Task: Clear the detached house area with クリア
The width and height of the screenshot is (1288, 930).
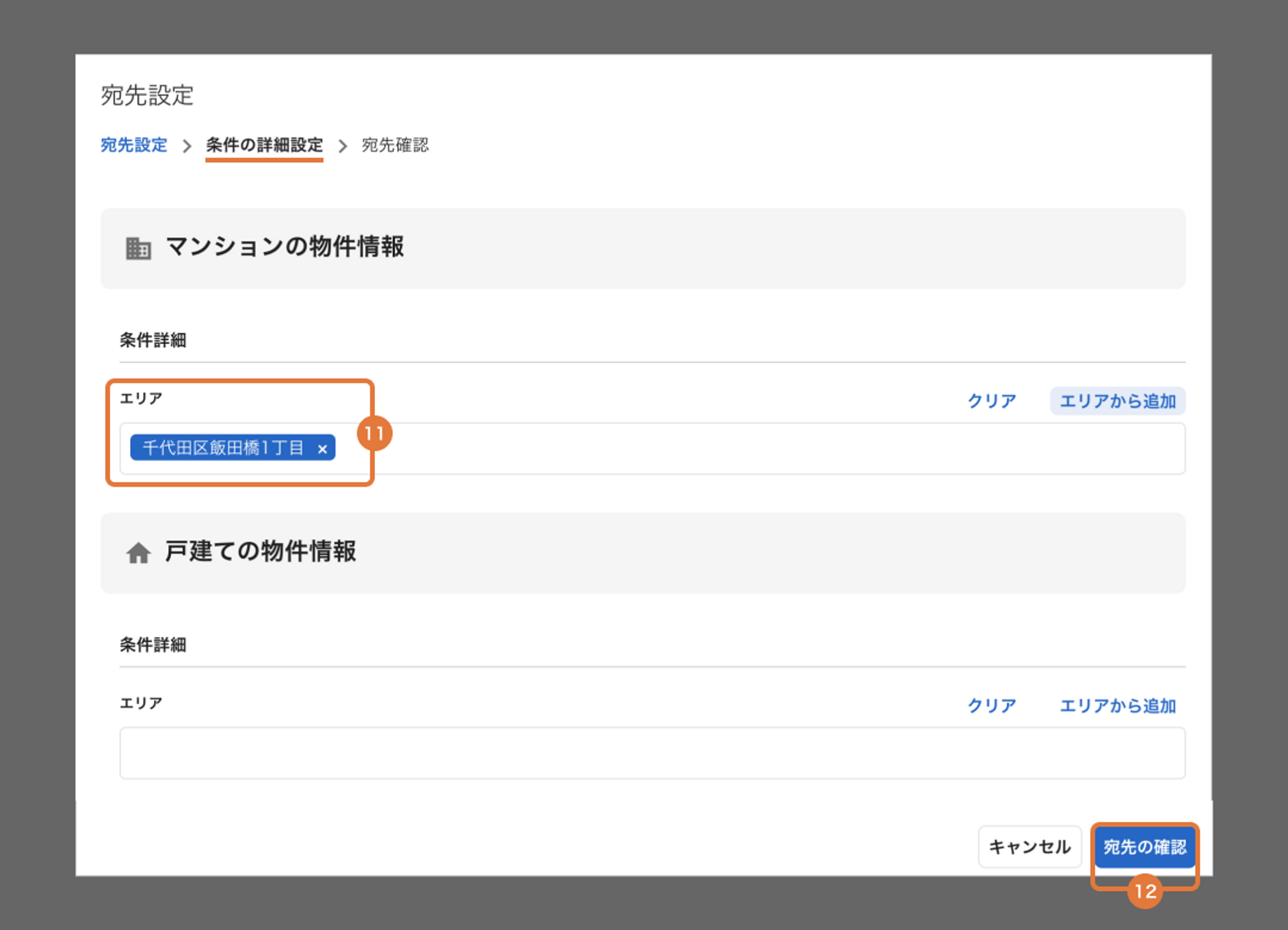Action: [x=992, y=705]
